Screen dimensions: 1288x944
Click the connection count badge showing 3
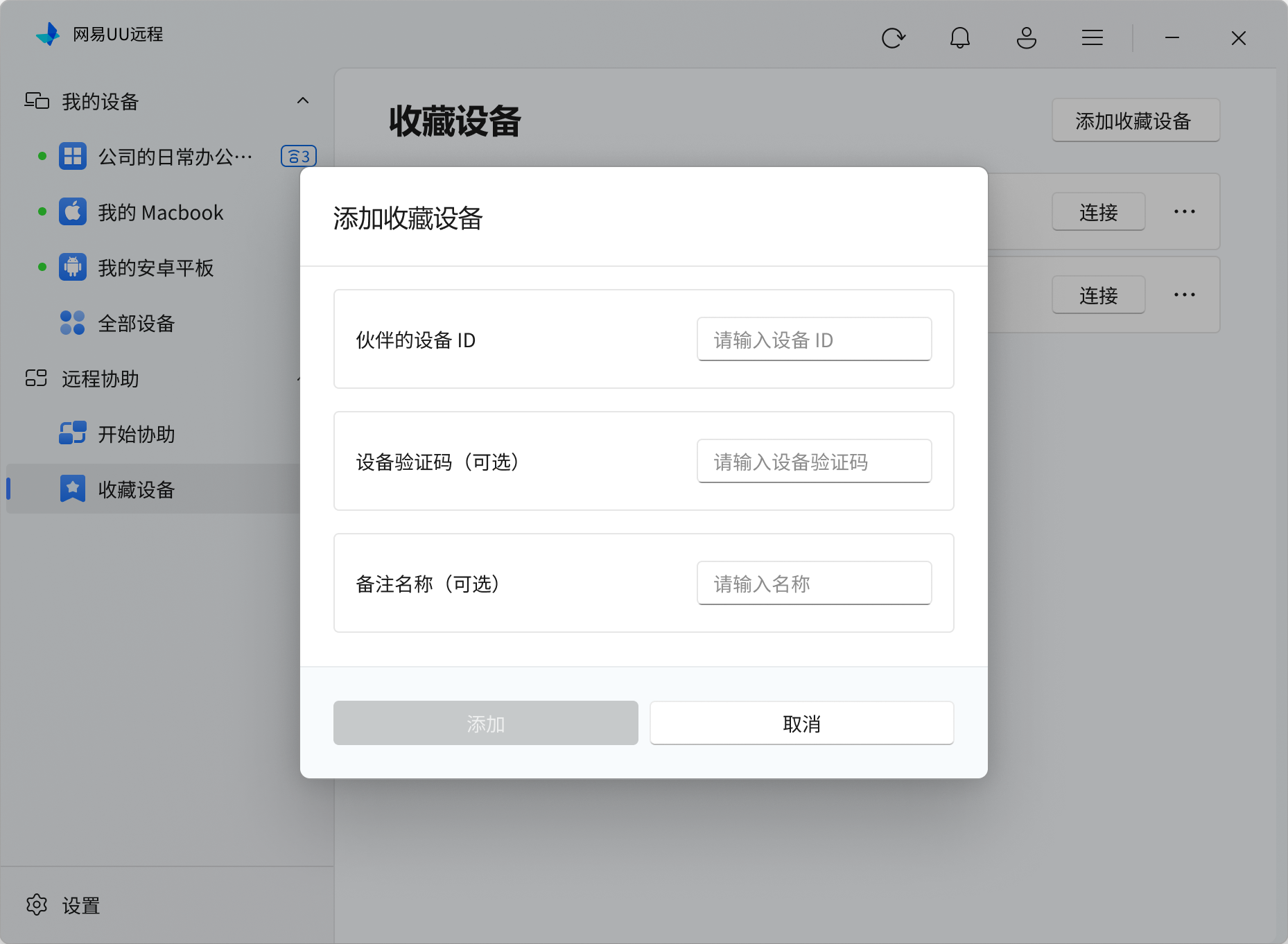(x=299, y=156)
